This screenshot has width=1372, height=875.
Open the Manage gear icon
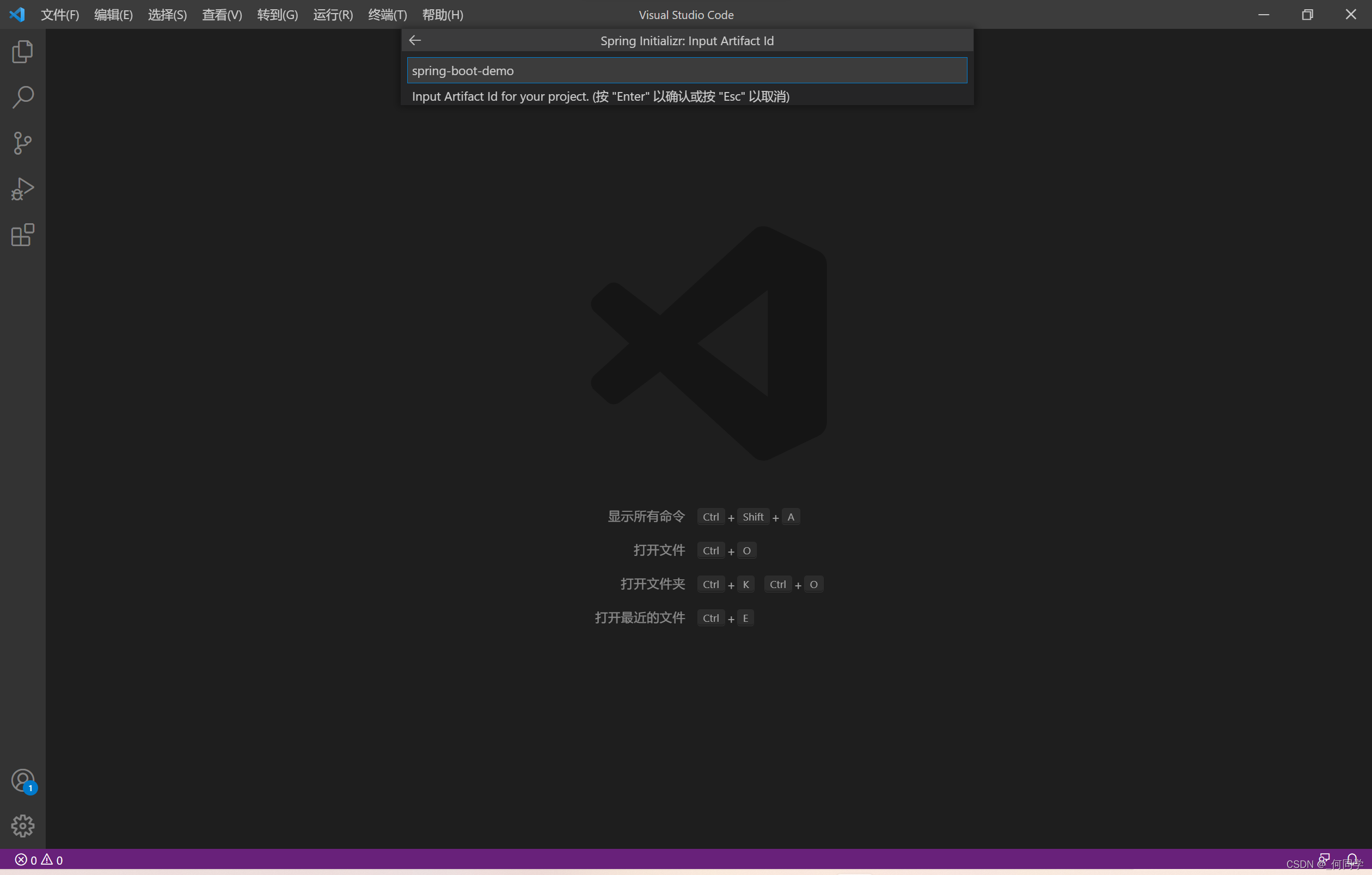pyautogui.click(x=23, y=825)
